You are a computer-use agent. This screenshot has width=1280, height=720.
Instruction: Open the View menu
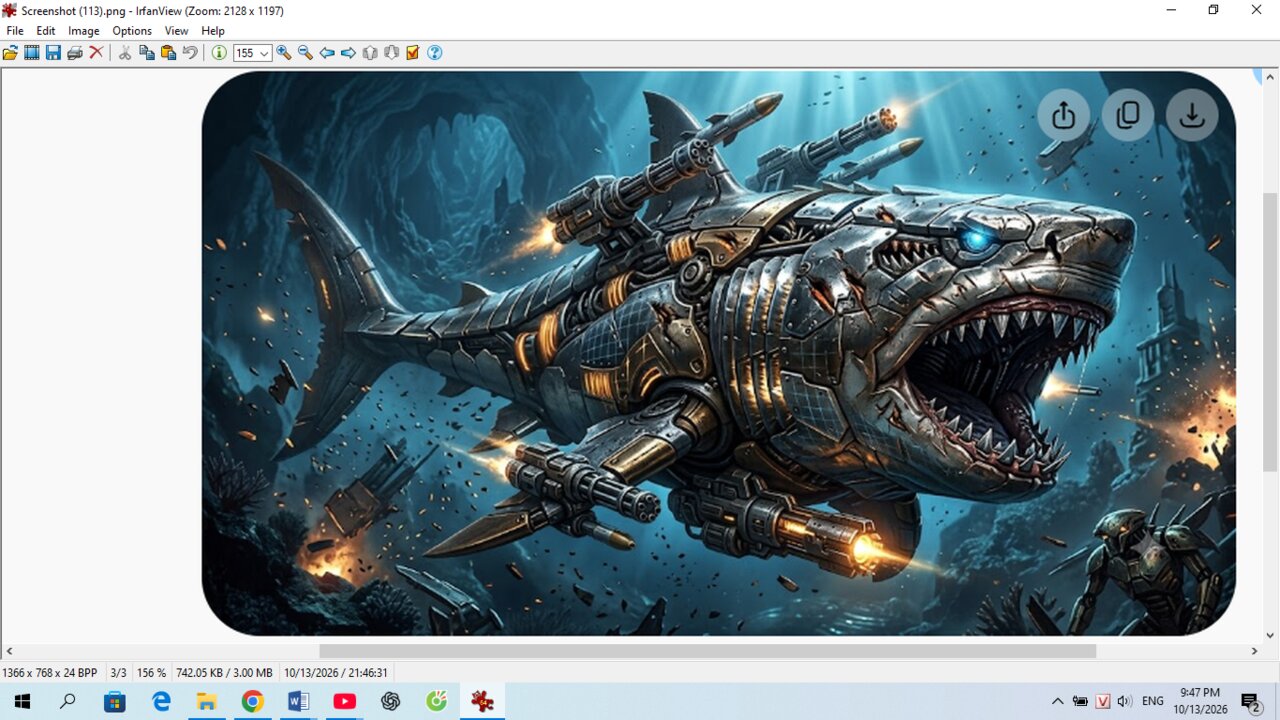point(177,31)
